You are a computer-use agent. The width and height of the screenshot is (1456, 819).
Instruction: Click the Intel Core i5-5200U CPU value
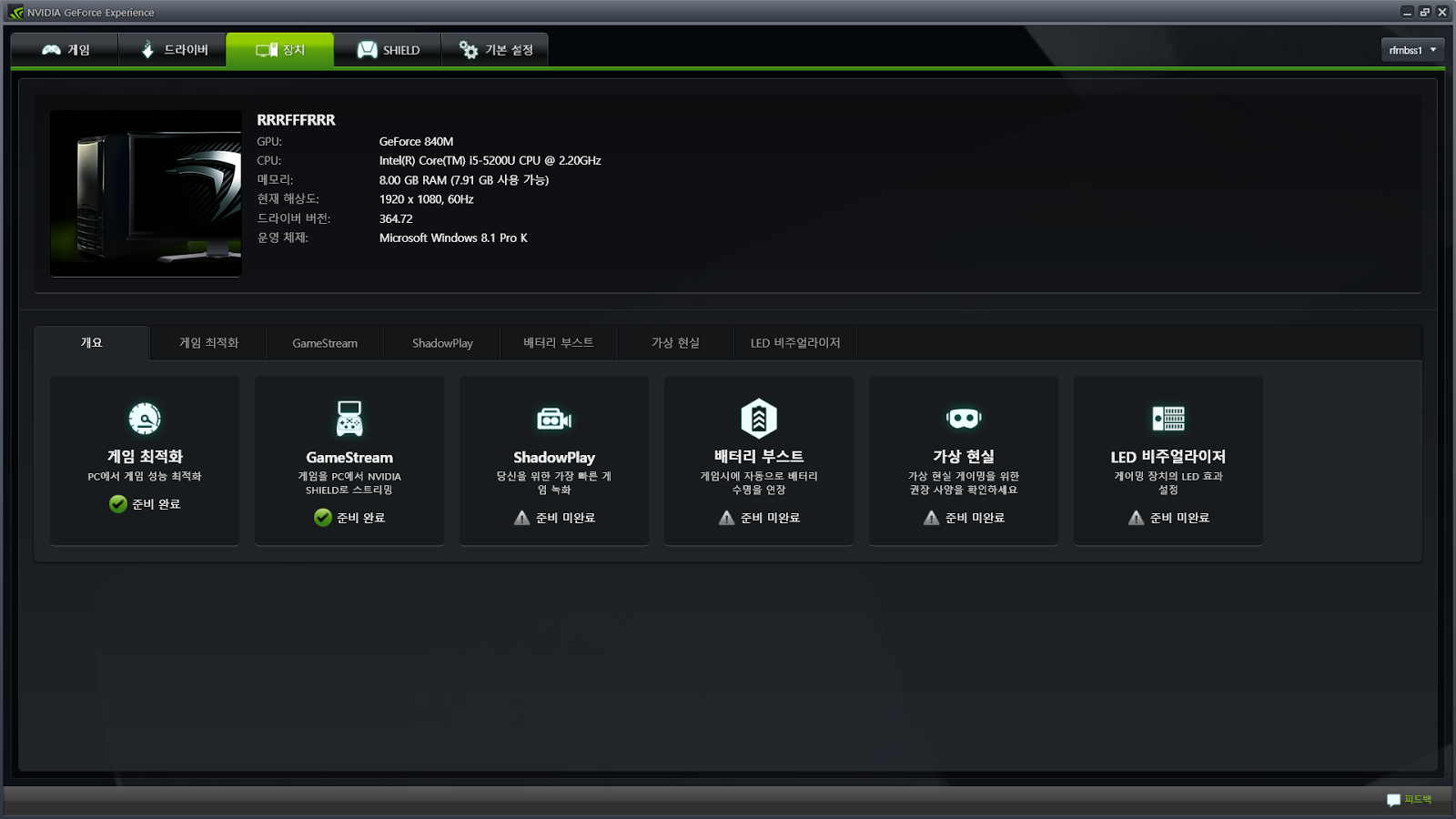[x=490, y=161]
